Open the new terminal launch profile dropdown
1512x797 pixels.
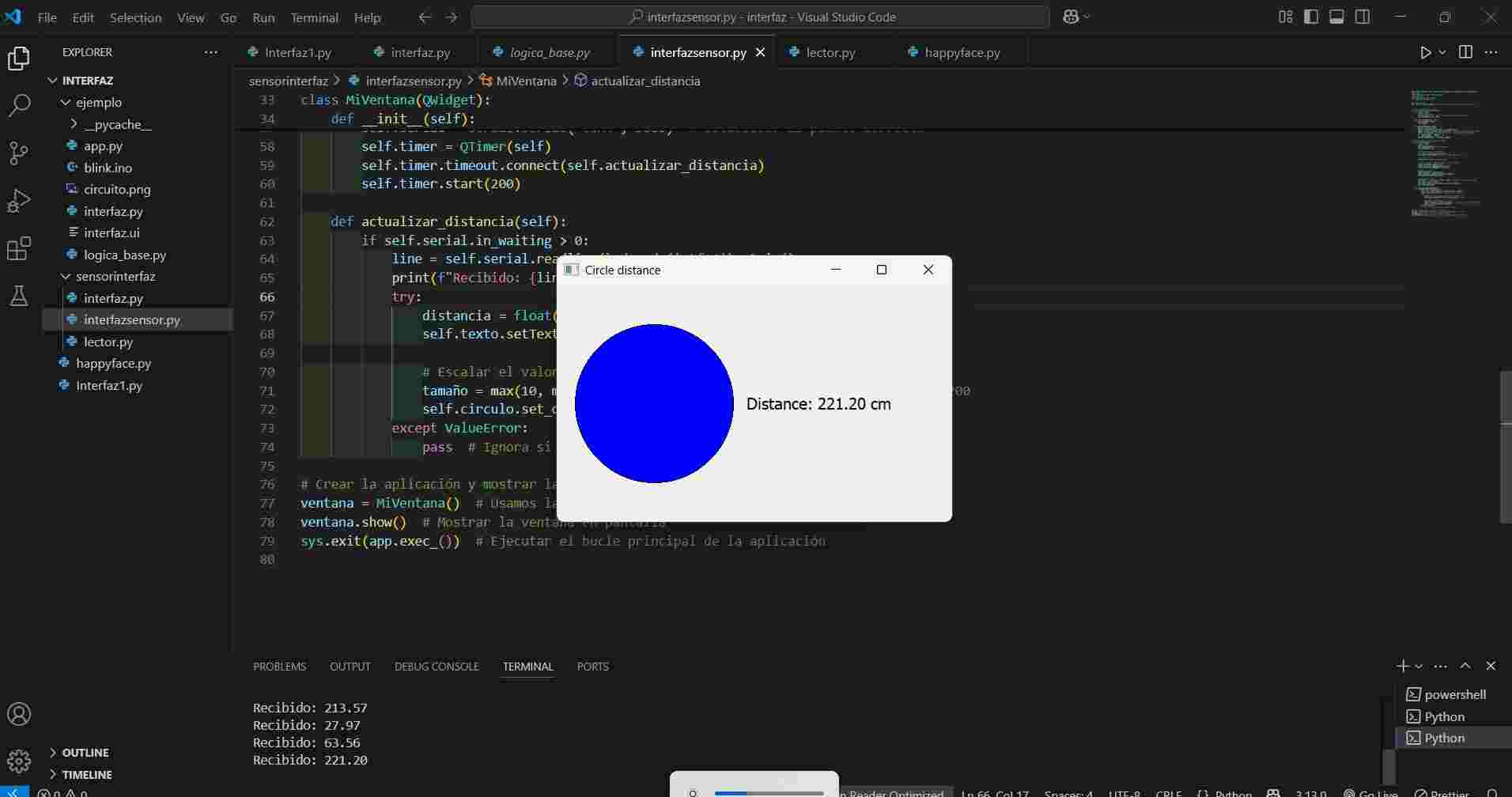[1419, 667]
